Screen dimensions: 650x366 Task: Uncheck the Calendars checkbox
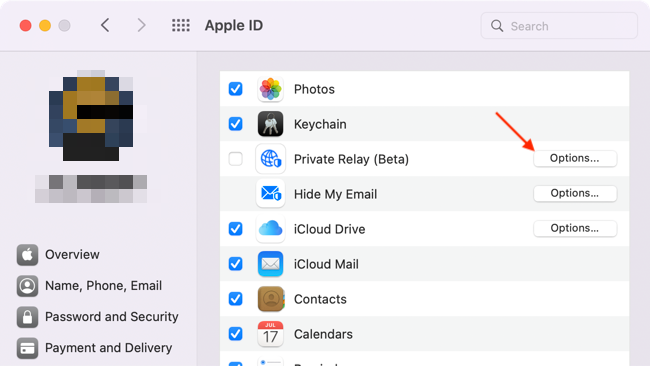coord(235,334)
